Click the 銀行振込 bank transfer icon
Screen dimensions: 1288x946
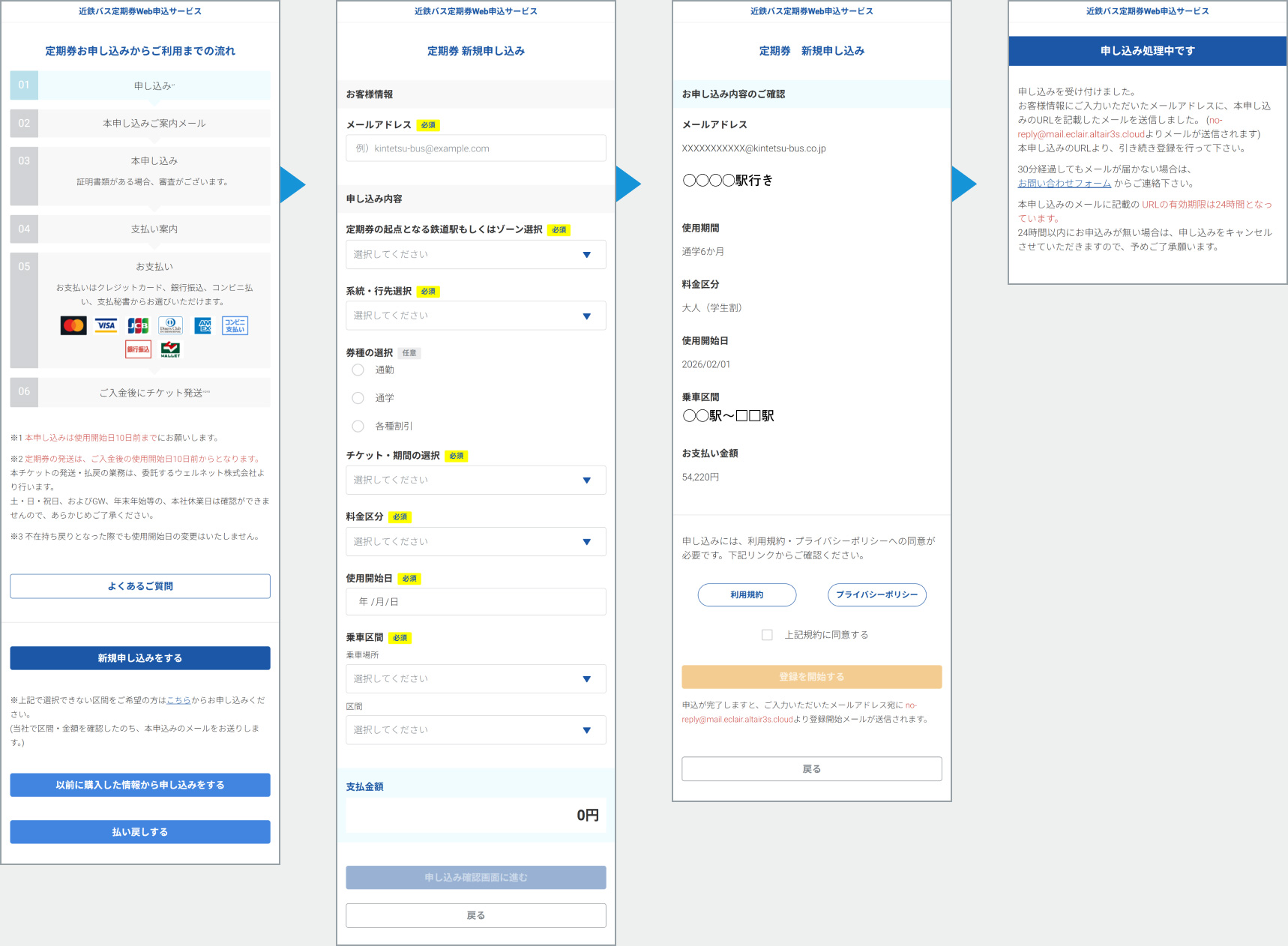click(x=138, y=349)
